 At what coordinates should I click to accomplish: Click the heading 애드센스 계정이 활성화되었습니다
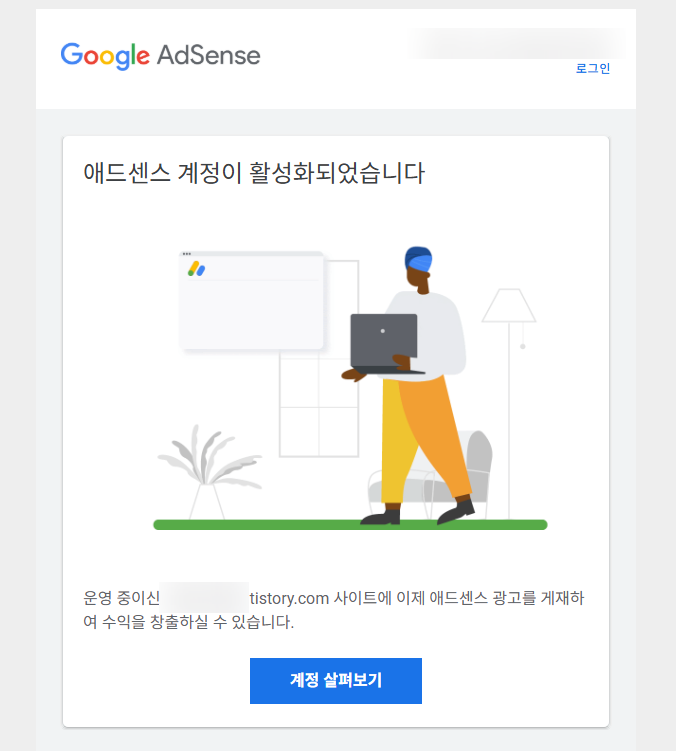tap(254, 173)
